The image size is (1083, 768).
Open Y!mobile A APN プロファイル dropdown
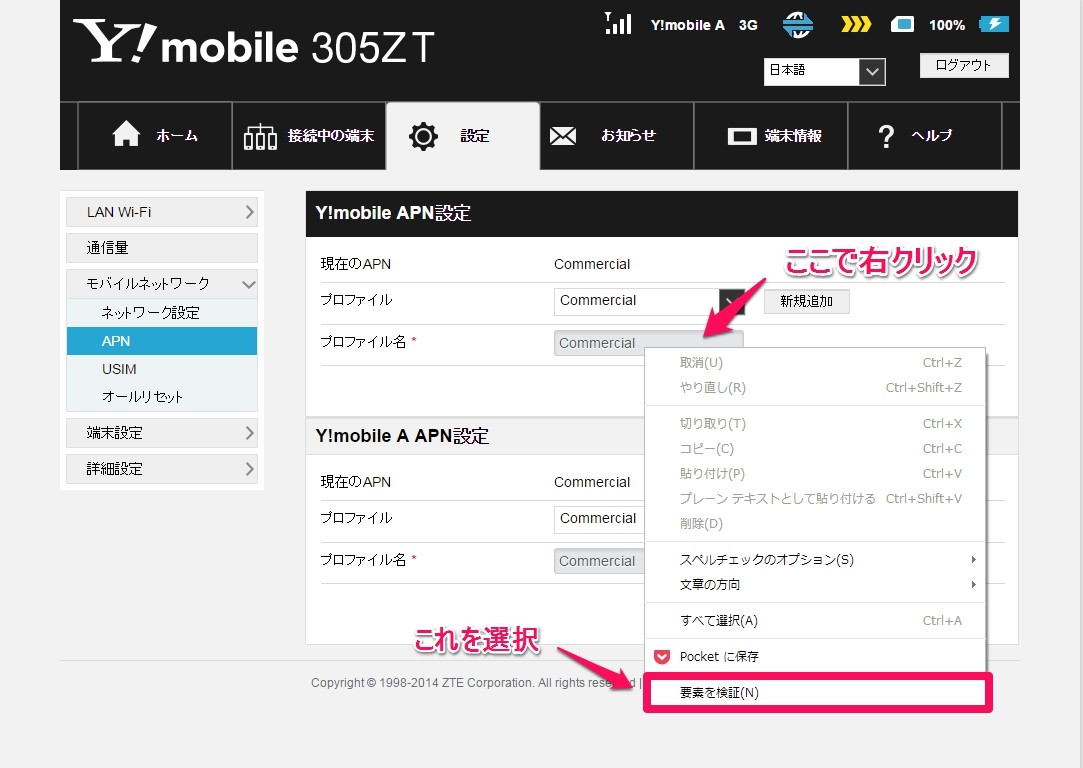[x=600, y=519]
